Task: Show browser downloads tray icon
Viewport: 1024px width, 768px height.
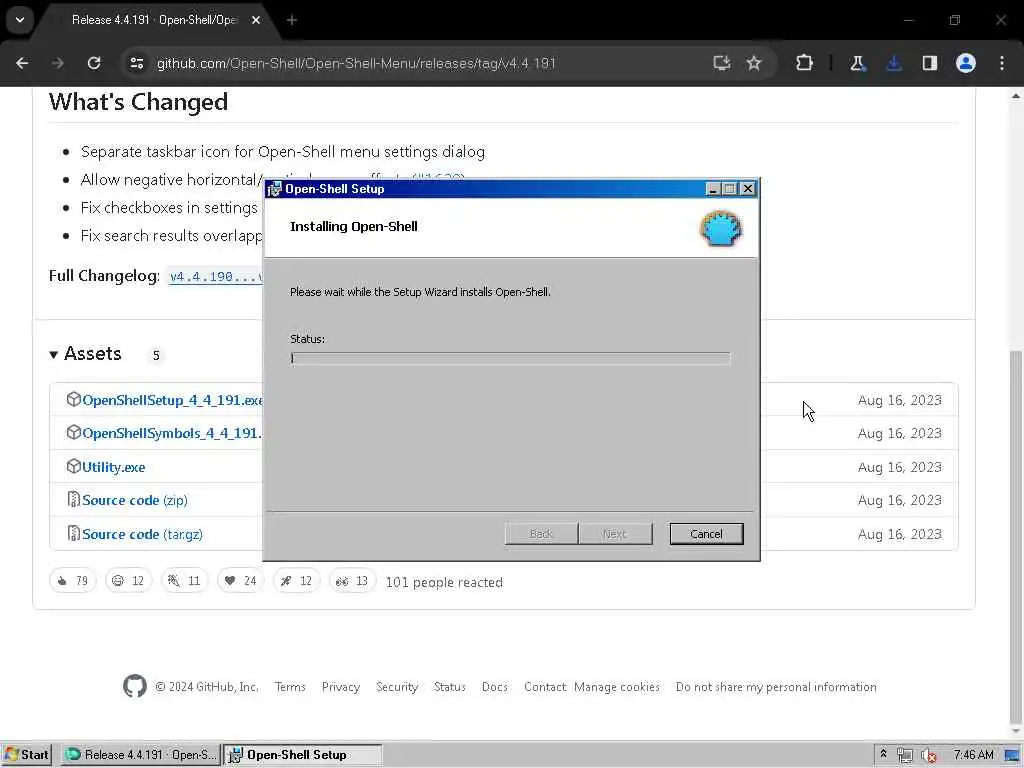Action: (894, 63)
